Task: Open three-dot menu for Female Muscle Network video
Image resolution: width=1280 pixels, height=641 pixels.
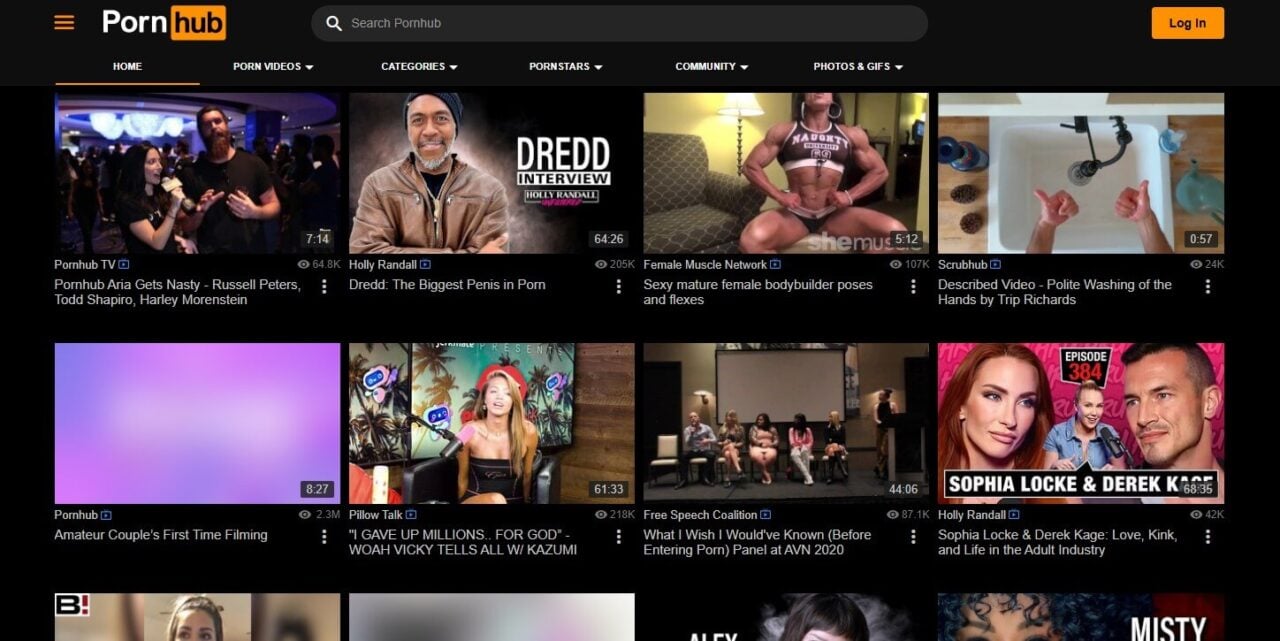Action: 913,287
